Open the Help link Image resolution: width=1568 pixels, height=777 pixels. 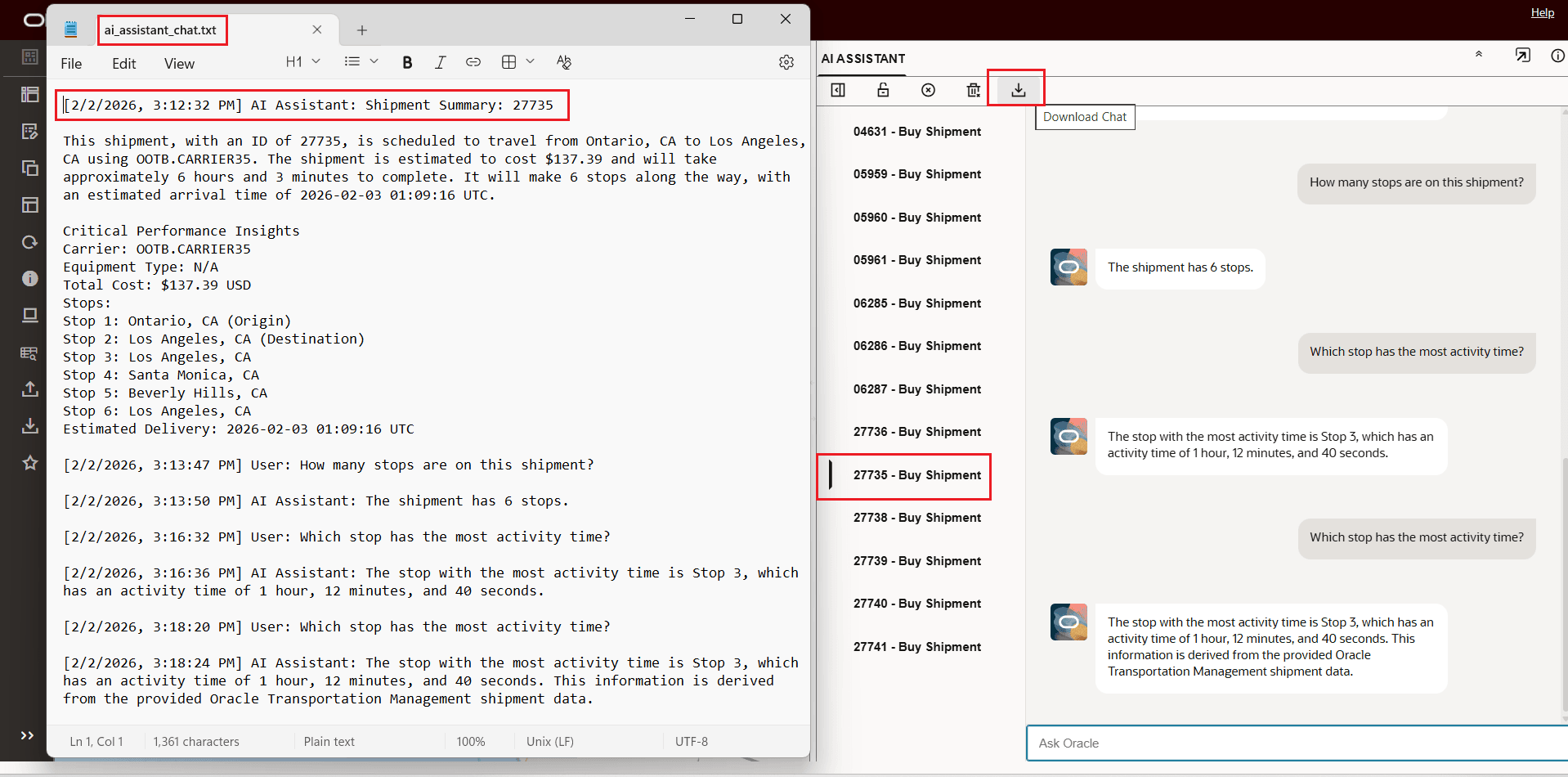tap(1542, 12)
